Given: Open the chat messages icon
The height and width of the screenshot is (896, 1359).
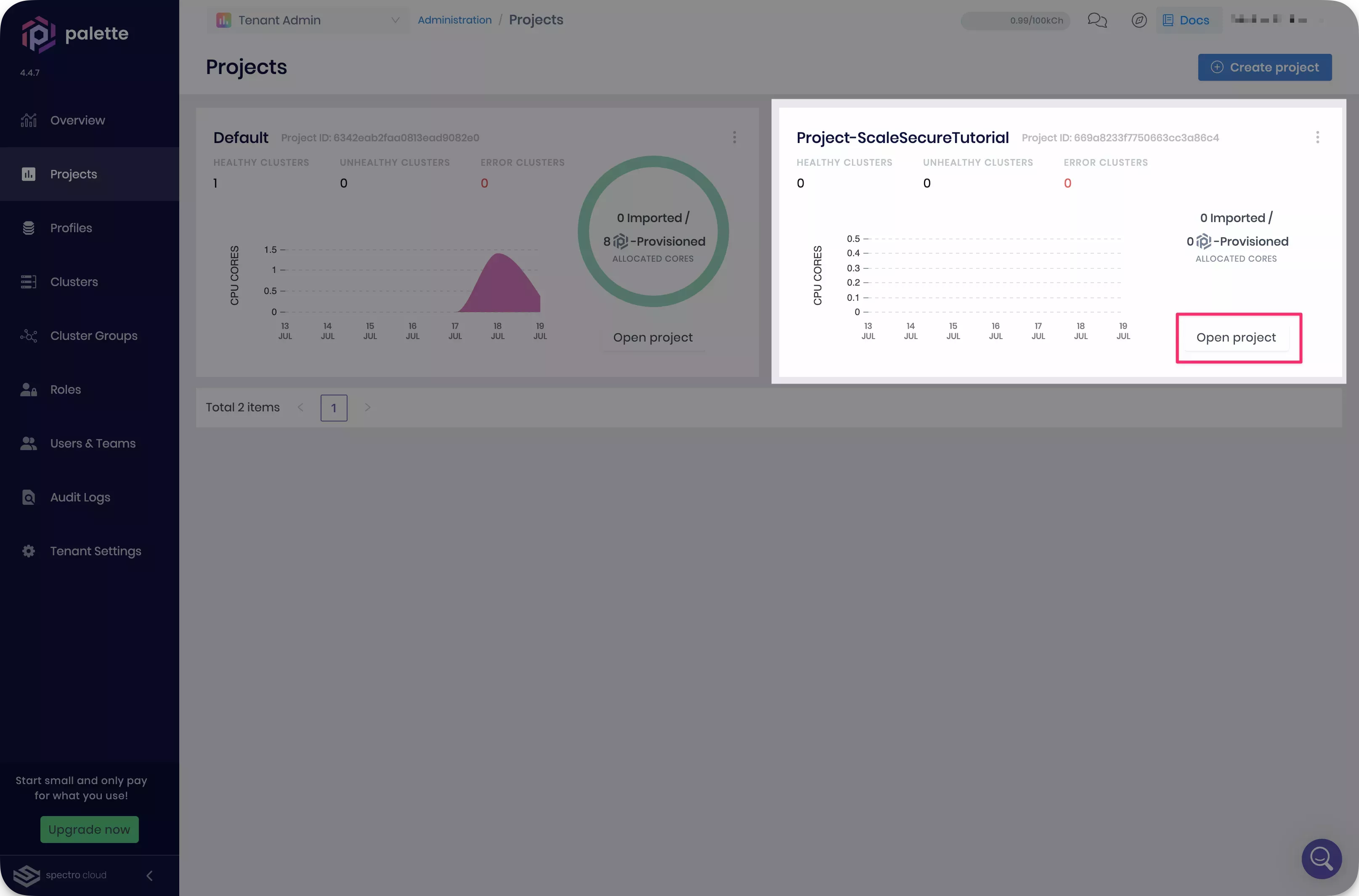Looking at the screenshot, I should 1097,21.
